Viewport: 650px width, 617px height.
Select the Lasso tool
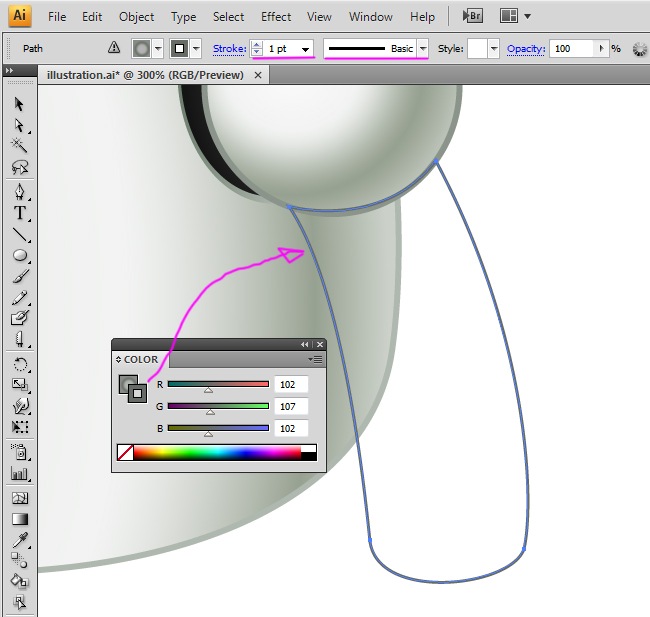(x=19, y=167)
